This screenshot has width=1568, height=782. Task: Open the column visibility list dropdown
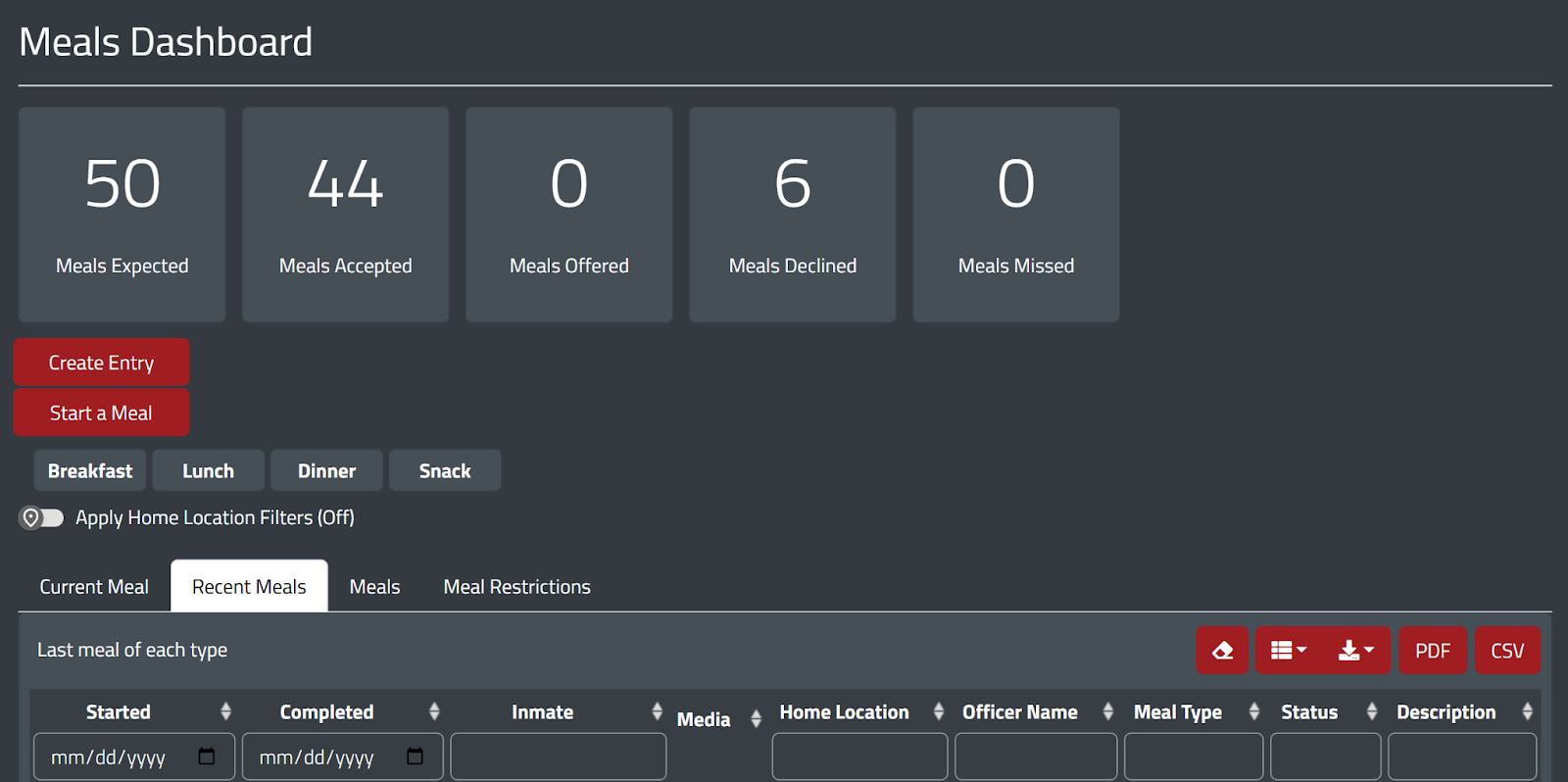[x=1289, y=651]
